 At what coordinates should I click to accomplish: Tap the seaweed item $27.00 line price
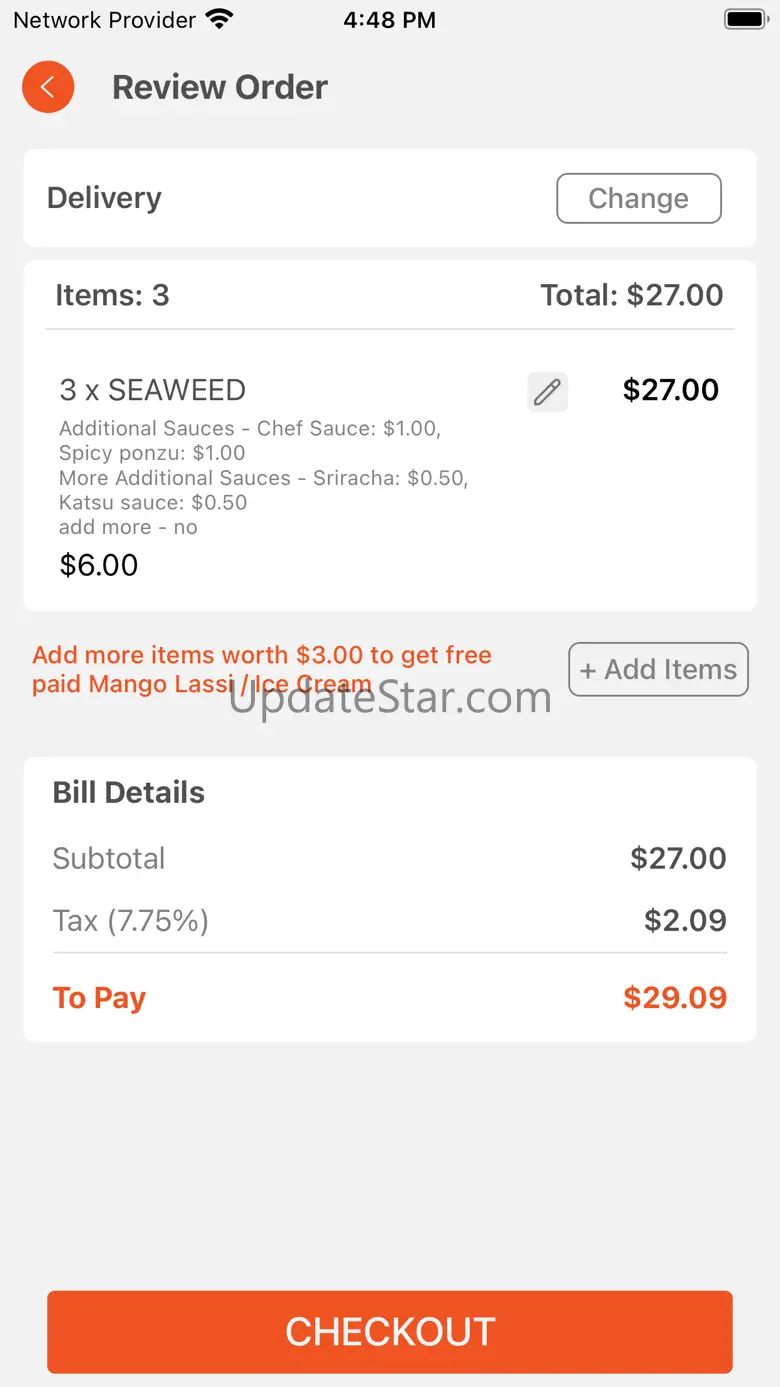pos(670,390)
